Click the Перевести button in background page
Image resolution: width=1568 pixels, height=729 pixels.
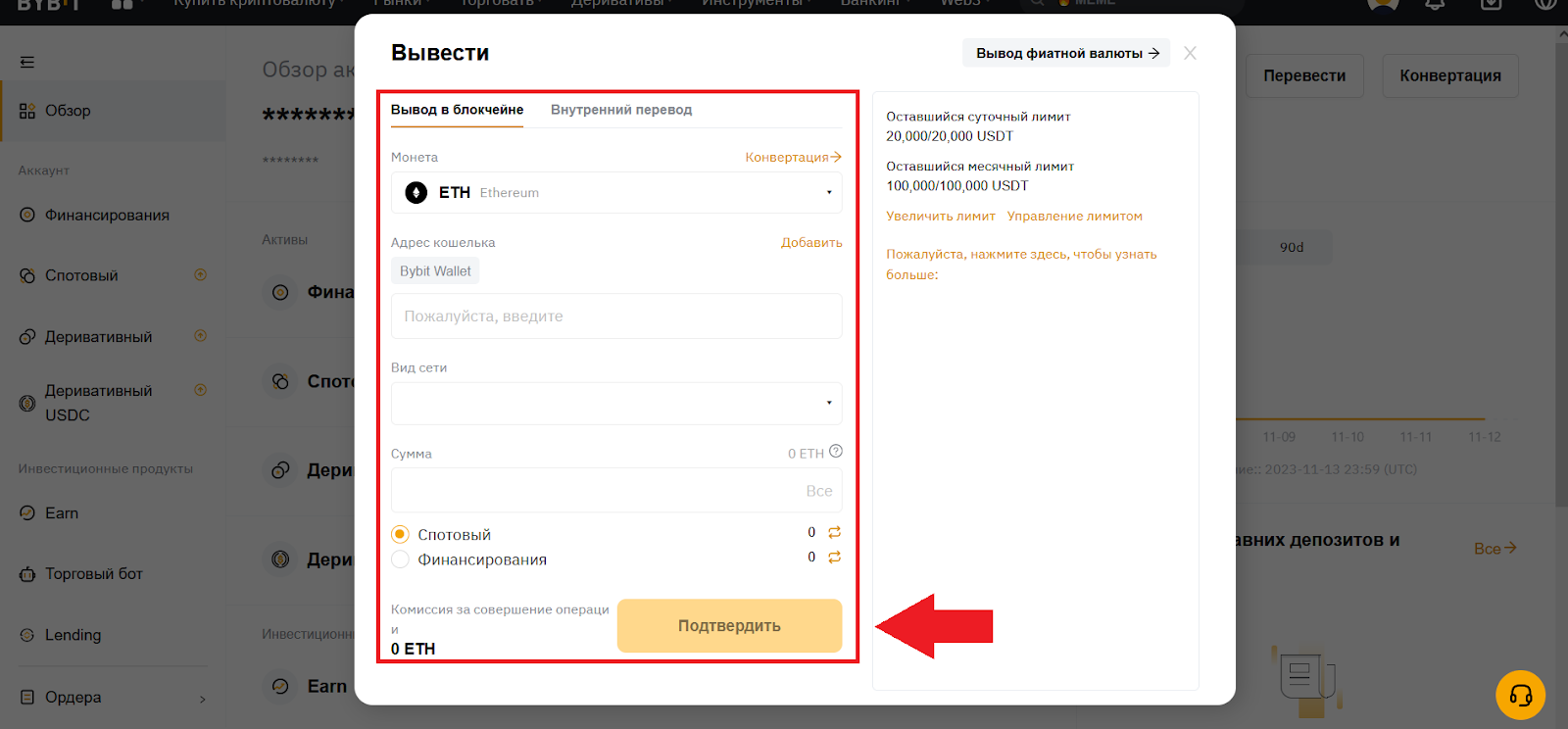click(x=1304, y=75)
